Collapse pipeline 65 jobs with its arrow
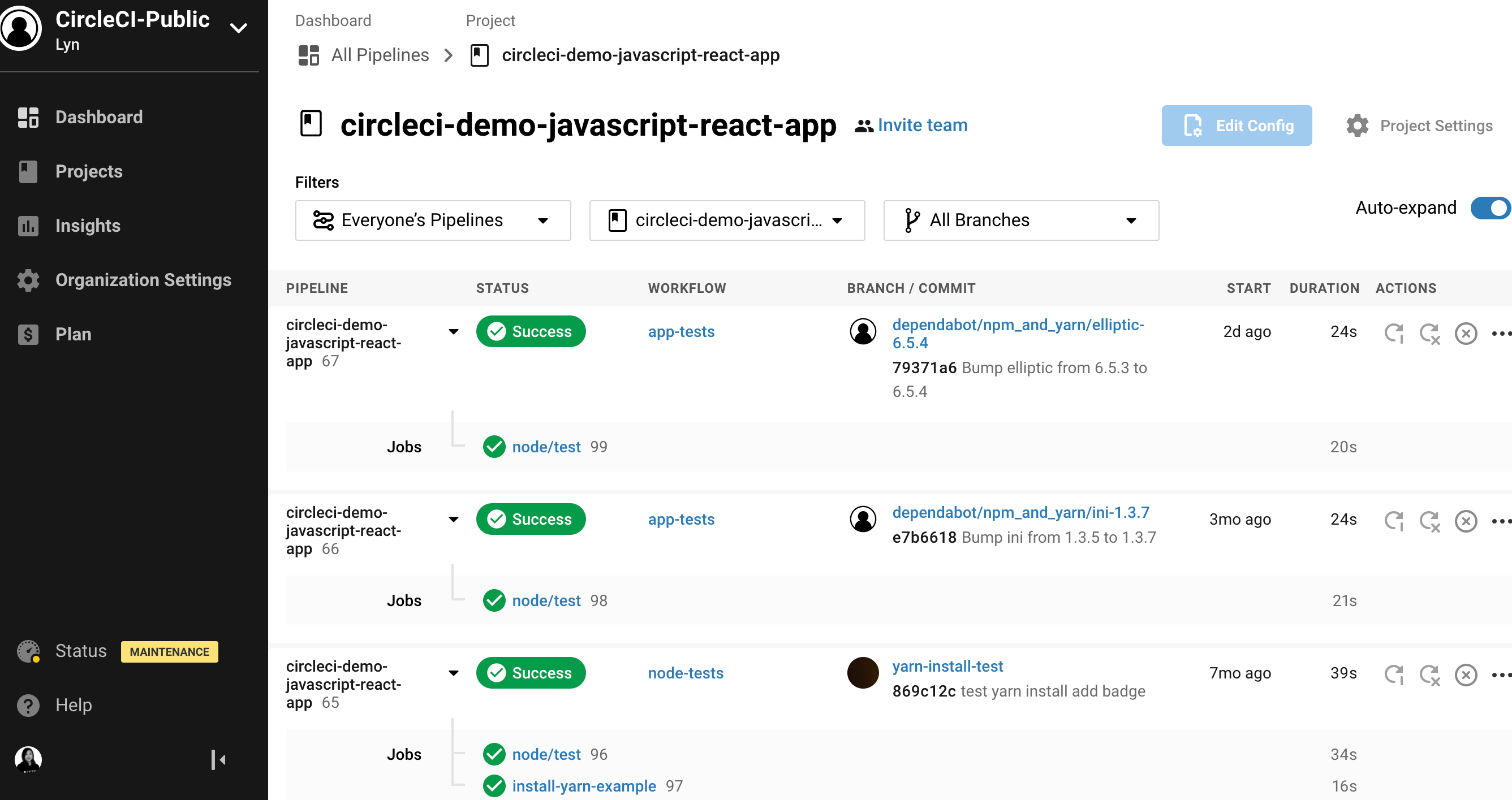Viewport: 1512px width, 800px height. [x=453, y=673]
